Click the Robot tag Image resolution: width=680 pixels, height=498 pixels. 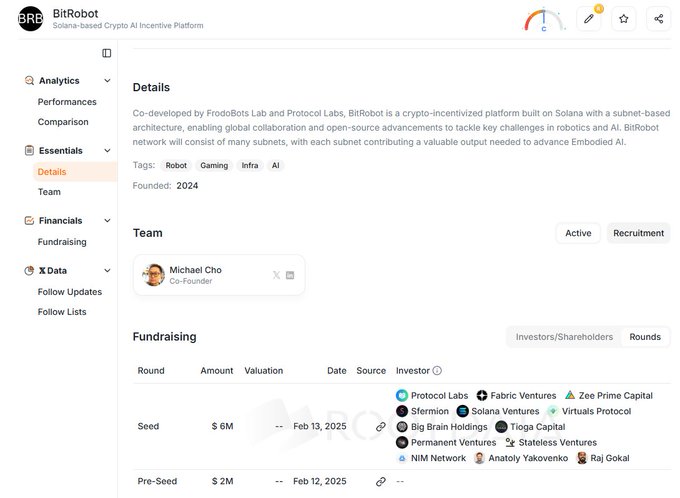176,165
